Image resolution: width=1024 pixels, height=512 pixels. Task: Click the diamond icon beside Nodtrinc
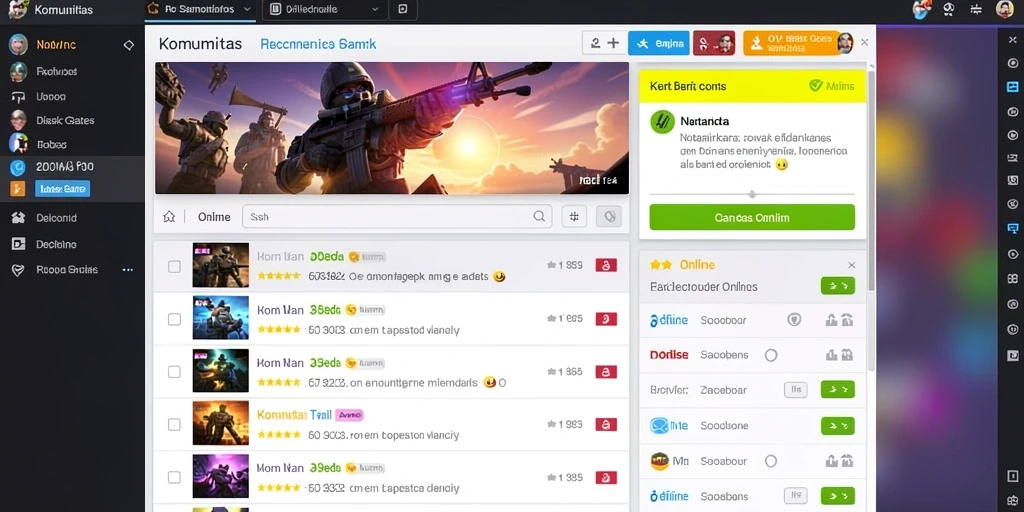pyautogui.click(x=129, y=45)
